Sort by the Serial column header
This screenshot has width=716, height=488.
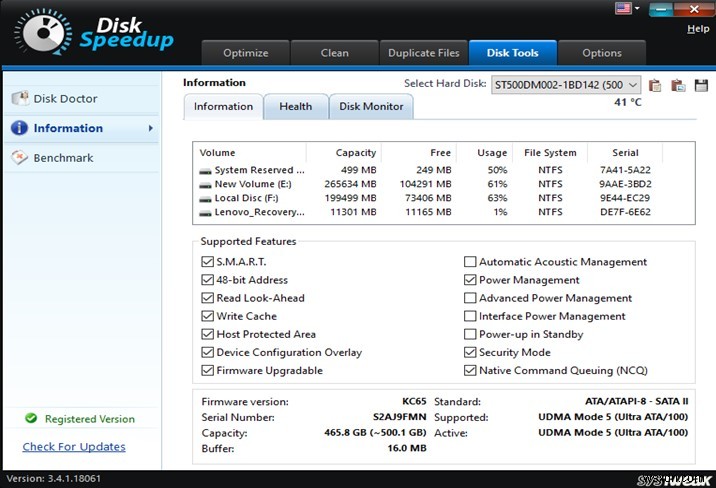625,153
